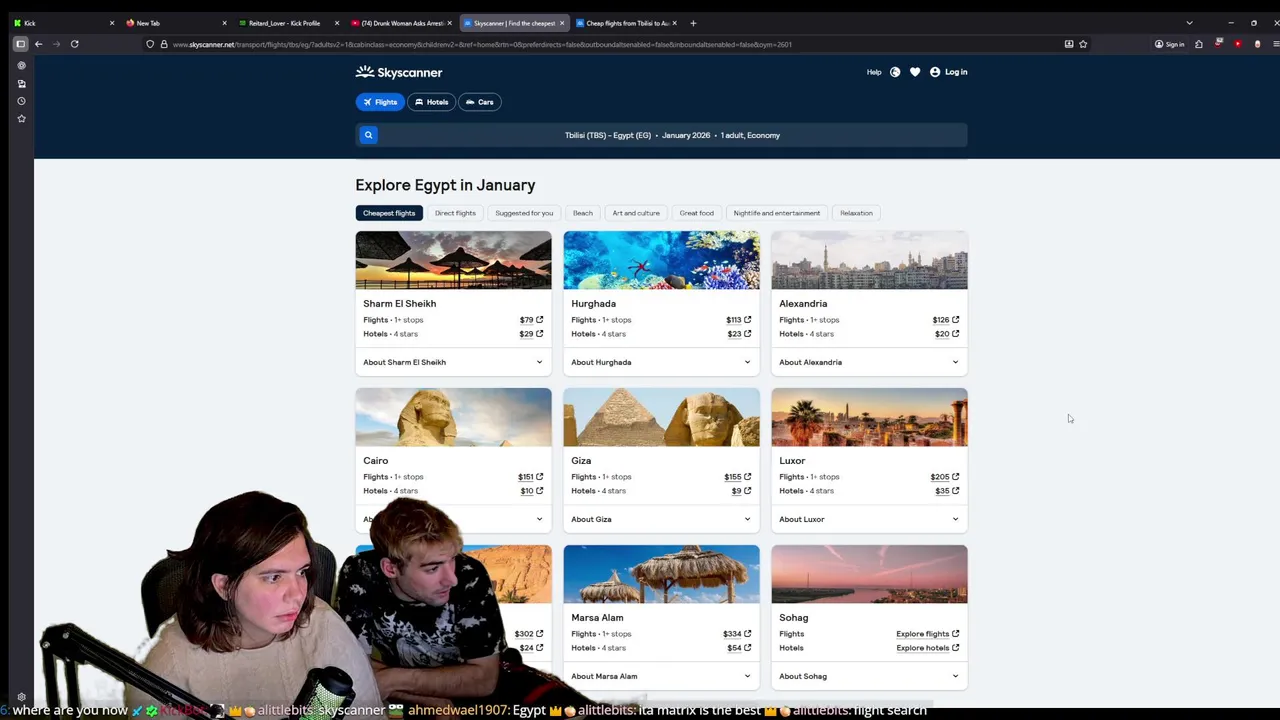
Task: Click the red YouTube extension icon
Action: [1238, 44]
